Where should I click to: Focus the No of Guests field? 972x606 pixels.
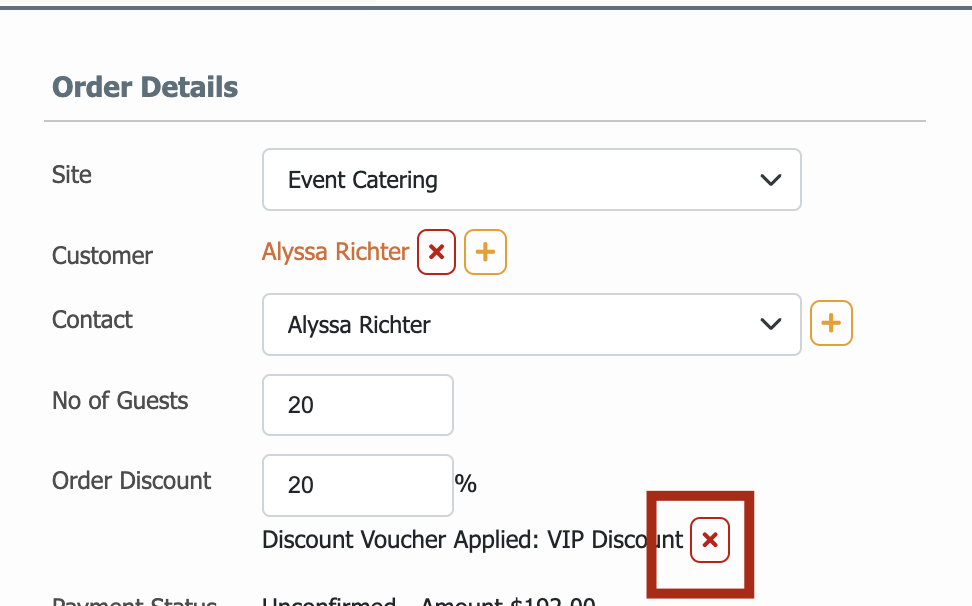click(x=358, y=405)
